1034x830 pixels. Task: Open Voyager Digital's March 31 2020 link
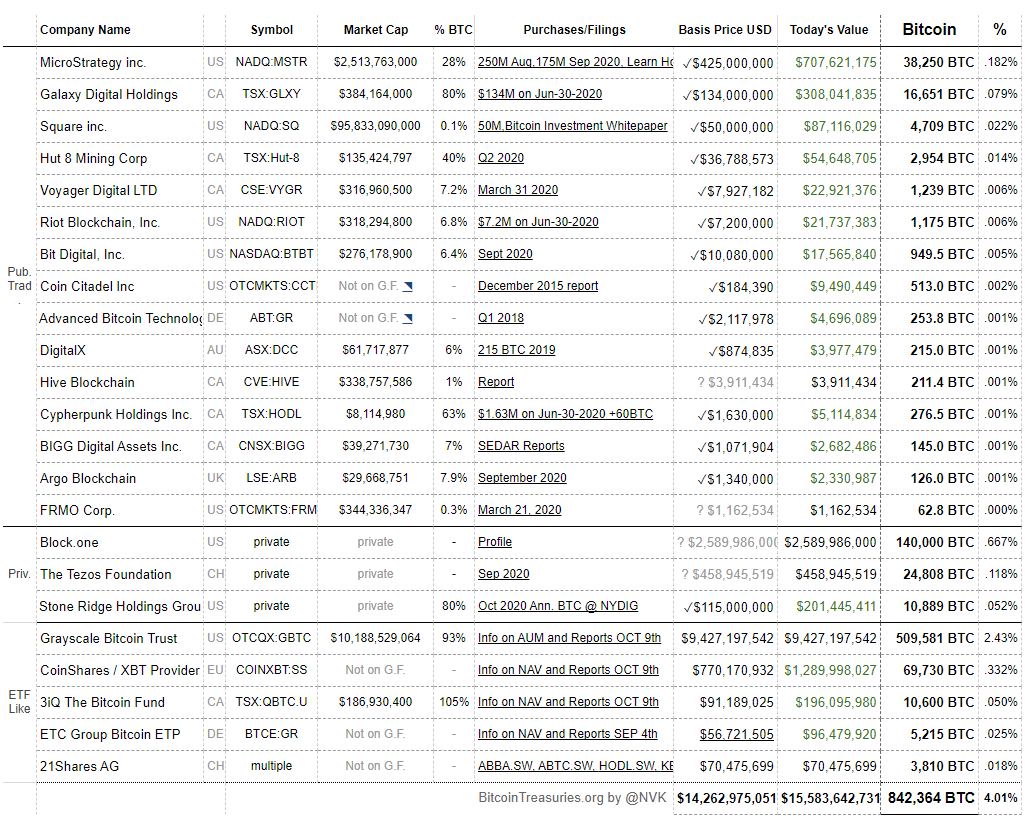[518, 190]
